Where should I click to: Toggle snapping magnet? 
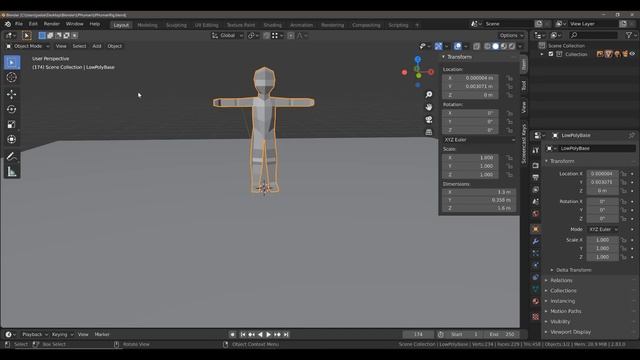[x=266, y=36]
